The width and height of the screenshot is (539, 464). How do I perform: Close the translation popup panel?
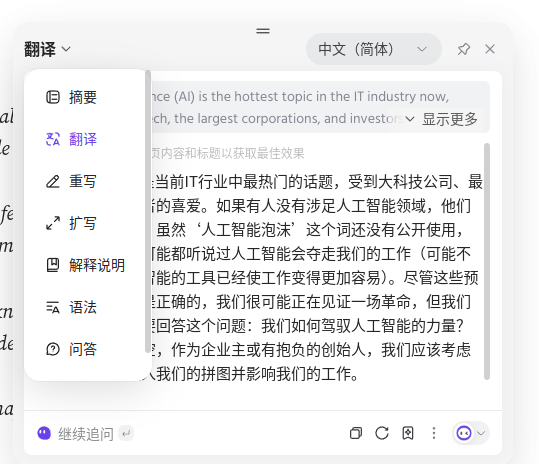(x=490, y=49)
